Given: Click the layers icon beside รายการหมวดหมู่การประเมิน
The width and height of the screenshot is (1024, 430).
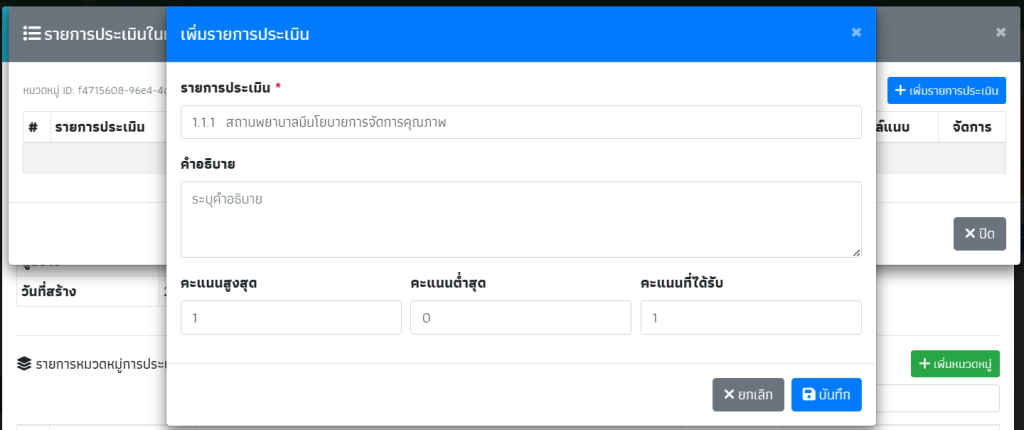Looking at the screenshot, I should [24, 364].
